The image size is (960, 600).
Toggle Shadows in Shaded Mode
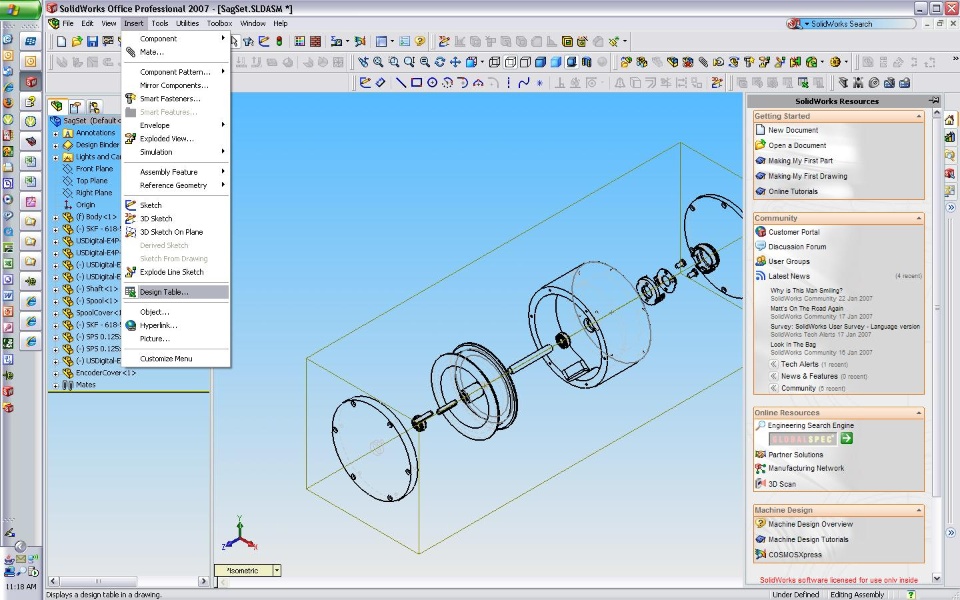pyautogui.click(x=571, y=62)
